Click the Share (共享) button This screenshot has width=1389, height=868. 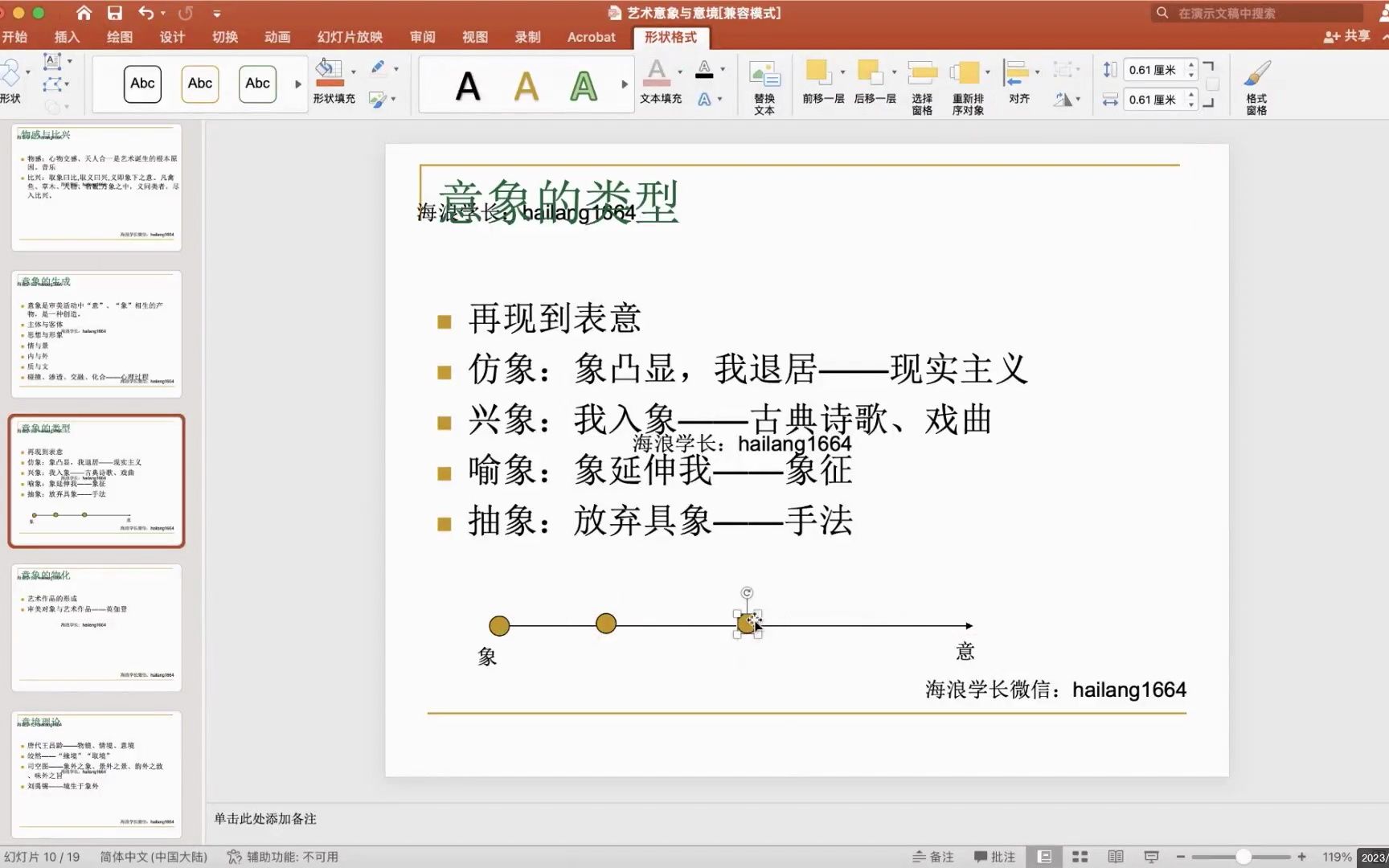(x=1347, y=36)
